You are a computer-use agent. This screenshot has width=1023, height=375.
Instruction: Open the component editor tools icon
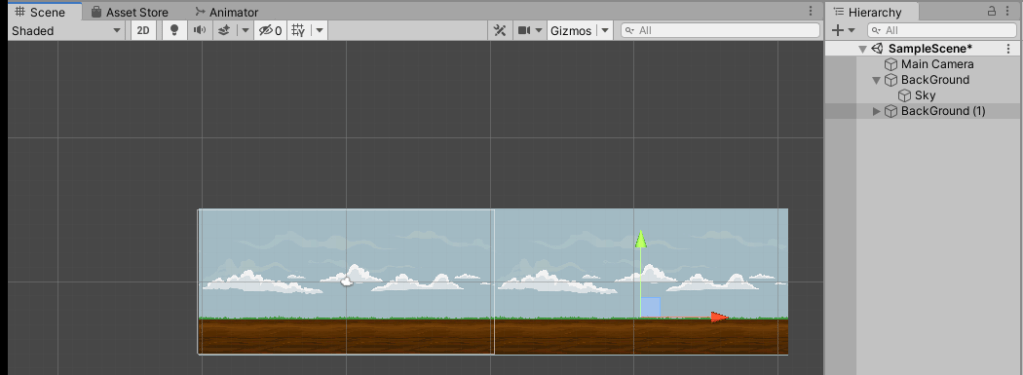pos(500,31)
